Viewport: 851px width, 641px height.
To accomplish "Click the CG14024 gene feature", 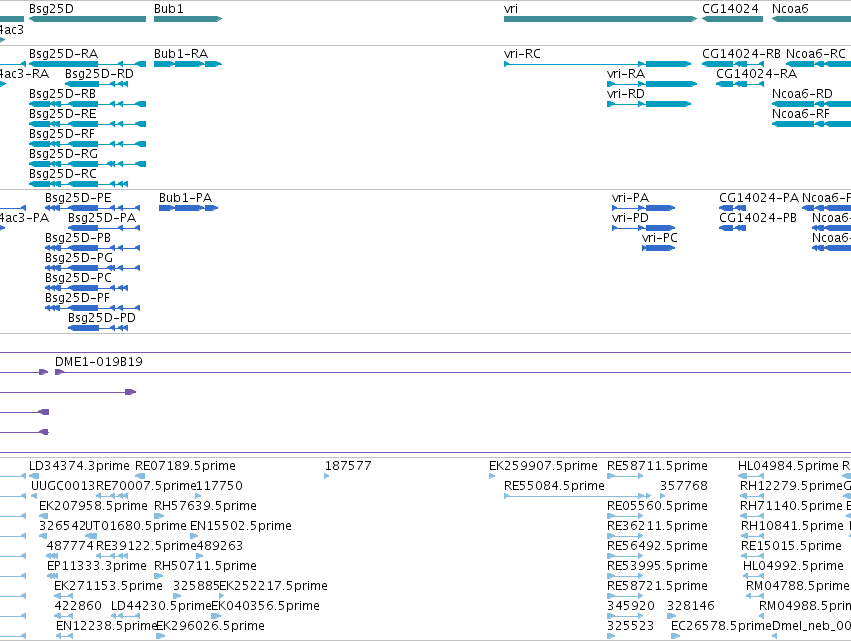I will click(732, 19).
